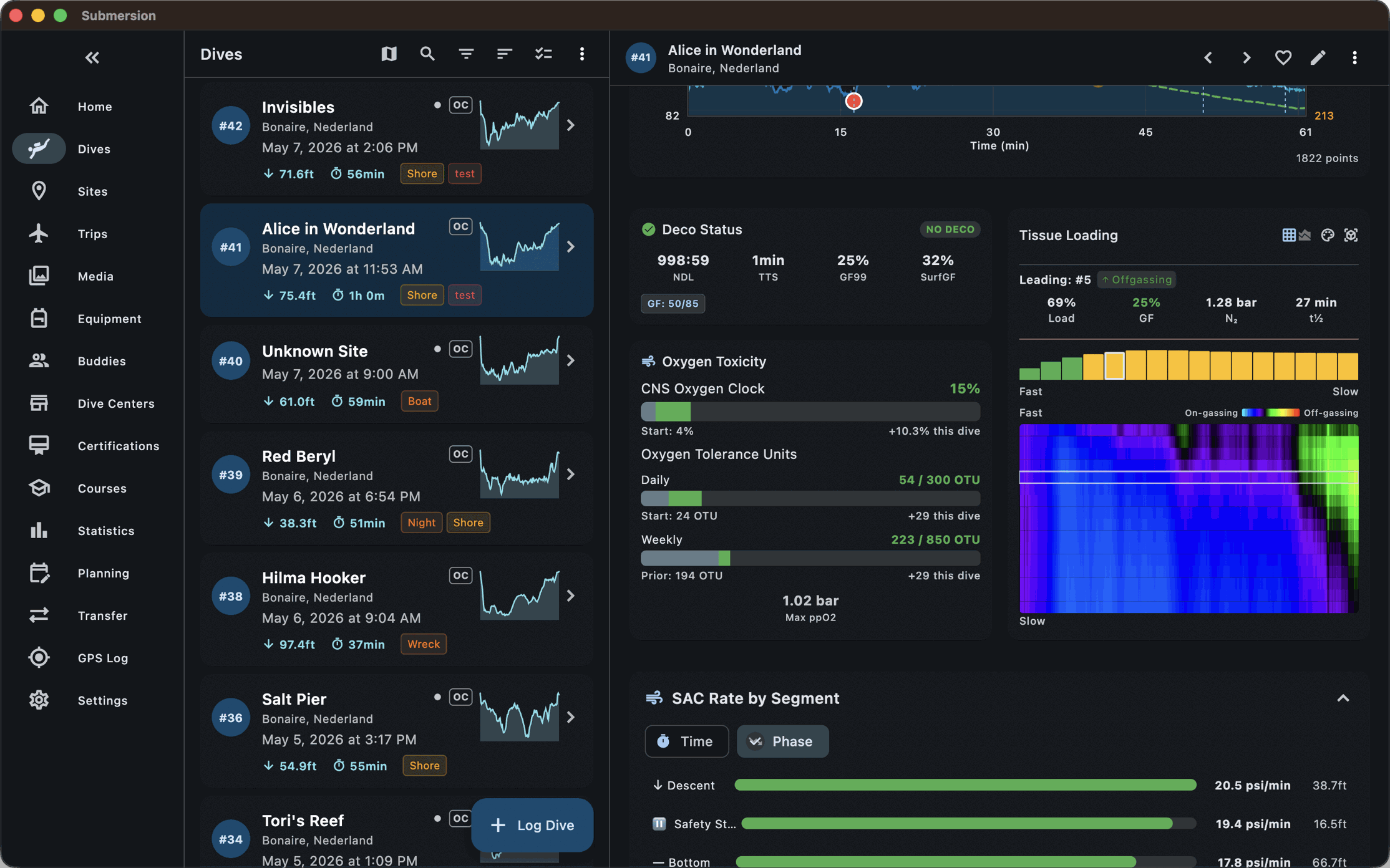Image resolution: width=1390 pixels, height=868 pixels.
Task: Select highlighted compartment #5 tissue bar
Action: pyautogui.click(x=1114, y=366)
